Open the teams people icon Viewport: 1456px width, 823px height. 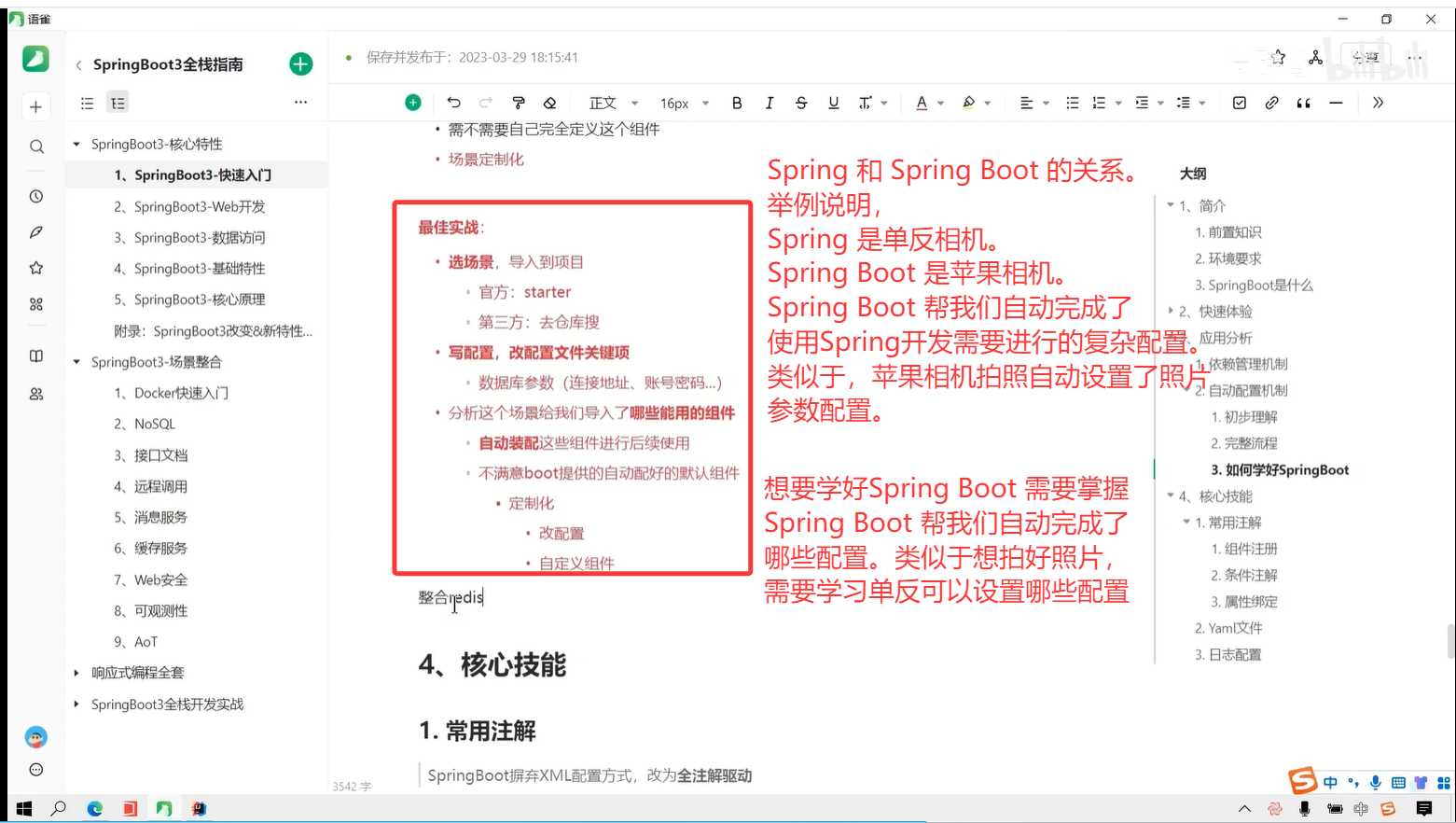pos(36,395)
